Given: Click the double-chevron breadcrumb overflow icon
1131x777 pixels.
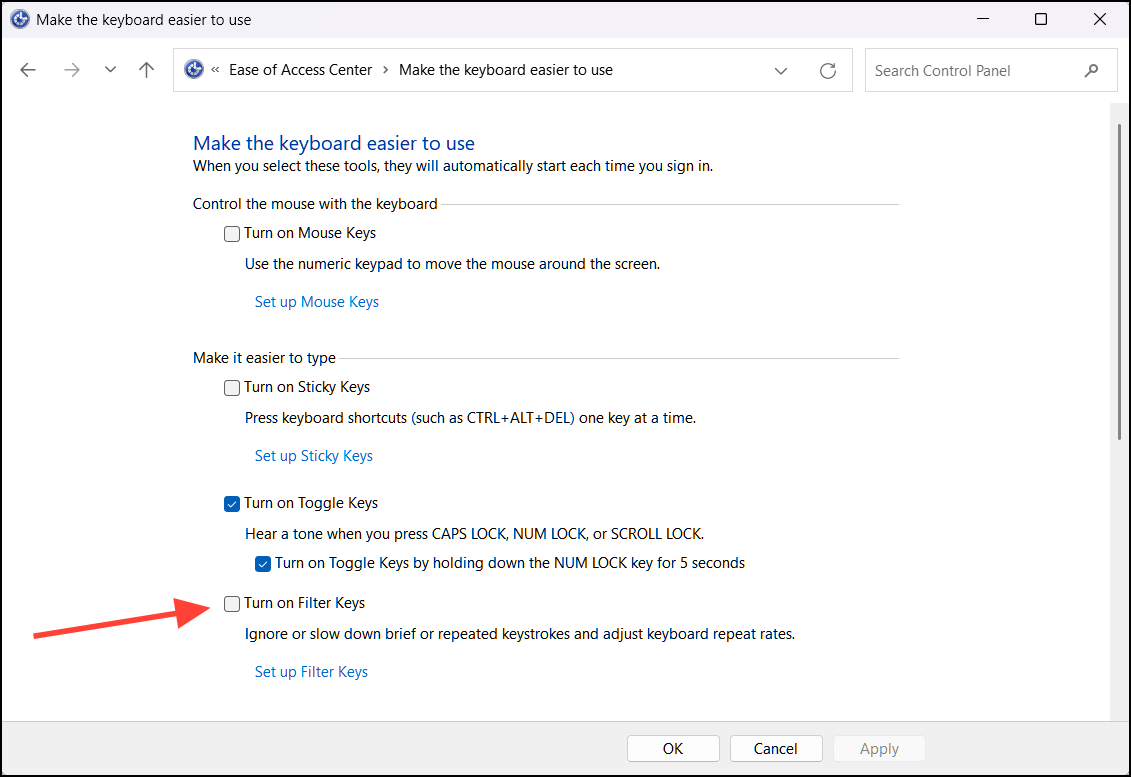Looking at the screenshot, I should pyautogui.click(x=215, y=70).
